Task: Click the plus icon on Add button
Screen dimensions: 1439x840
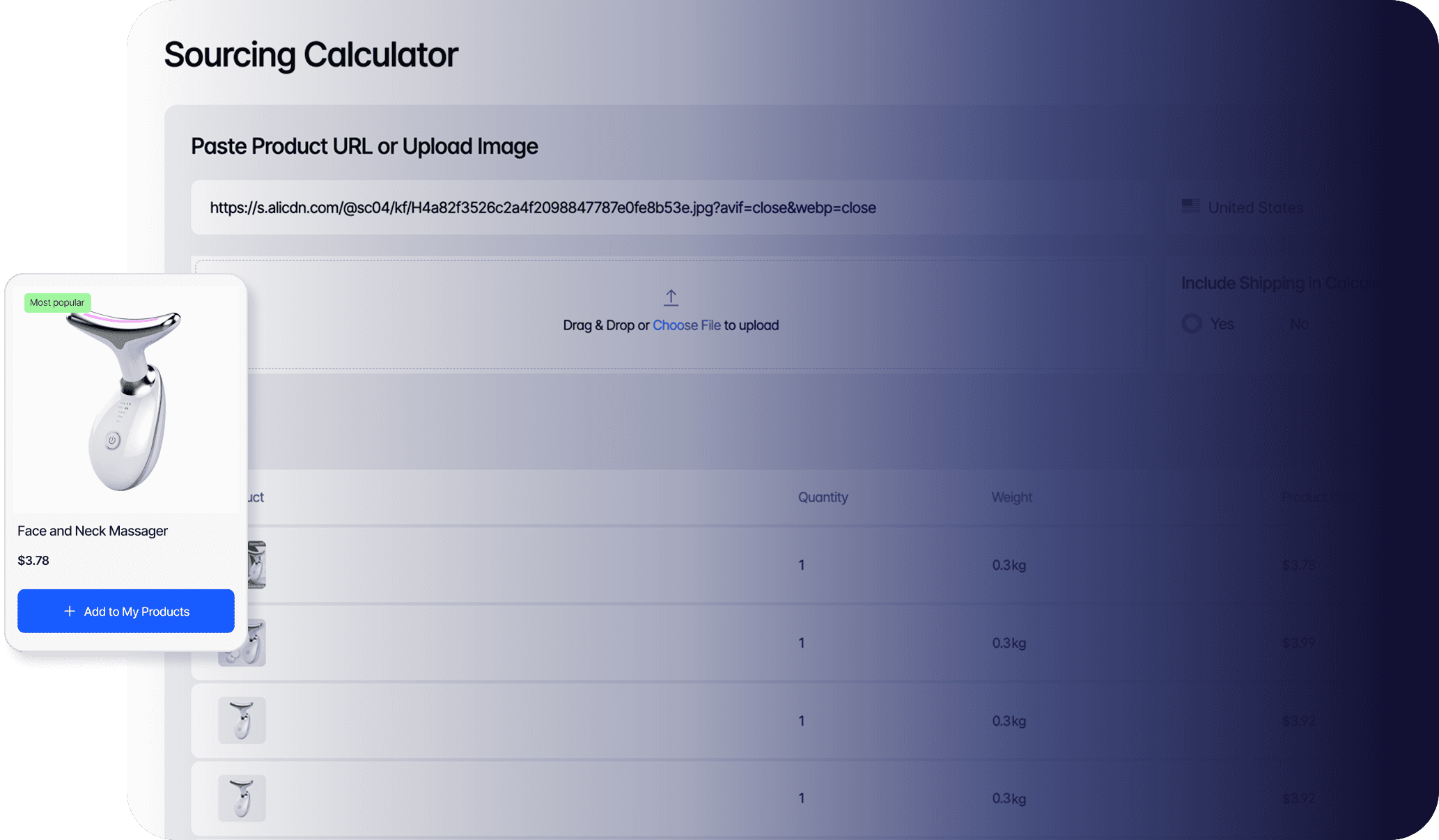Action: 70,611
